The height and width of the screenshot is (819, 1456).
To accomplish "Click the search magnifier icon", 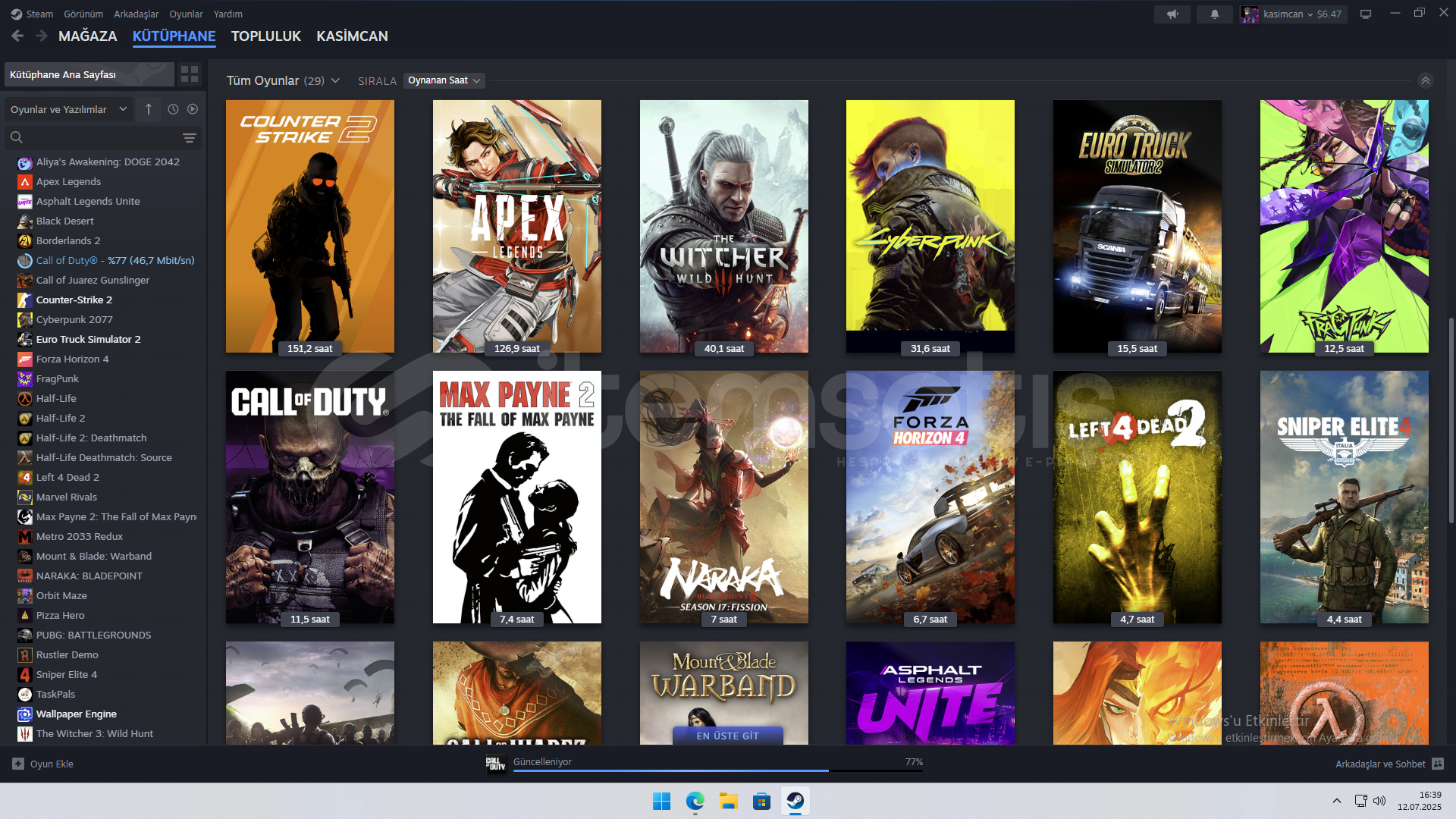I will click(x=17, y=137).
